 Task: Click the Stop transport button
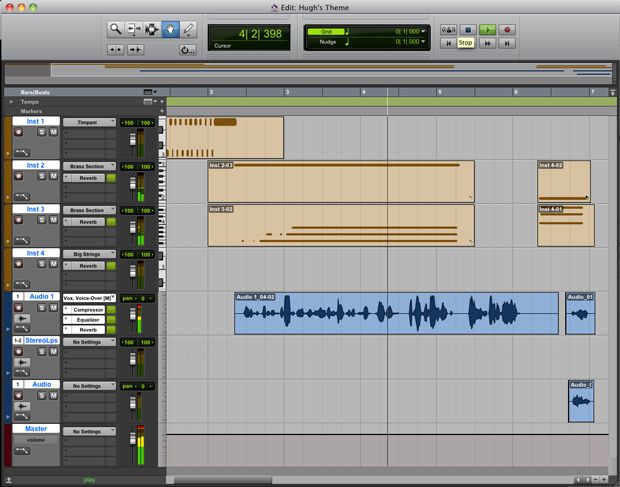tap(466, 30)
